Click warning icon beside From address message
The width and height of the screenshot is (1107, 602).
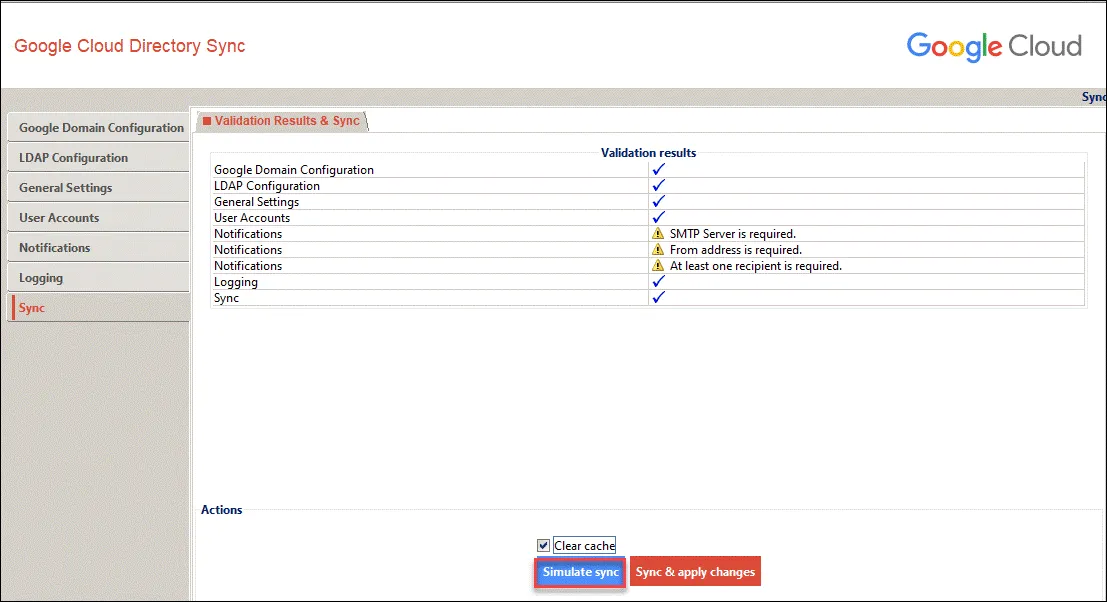pyautogui.click(x=658, y=250)
